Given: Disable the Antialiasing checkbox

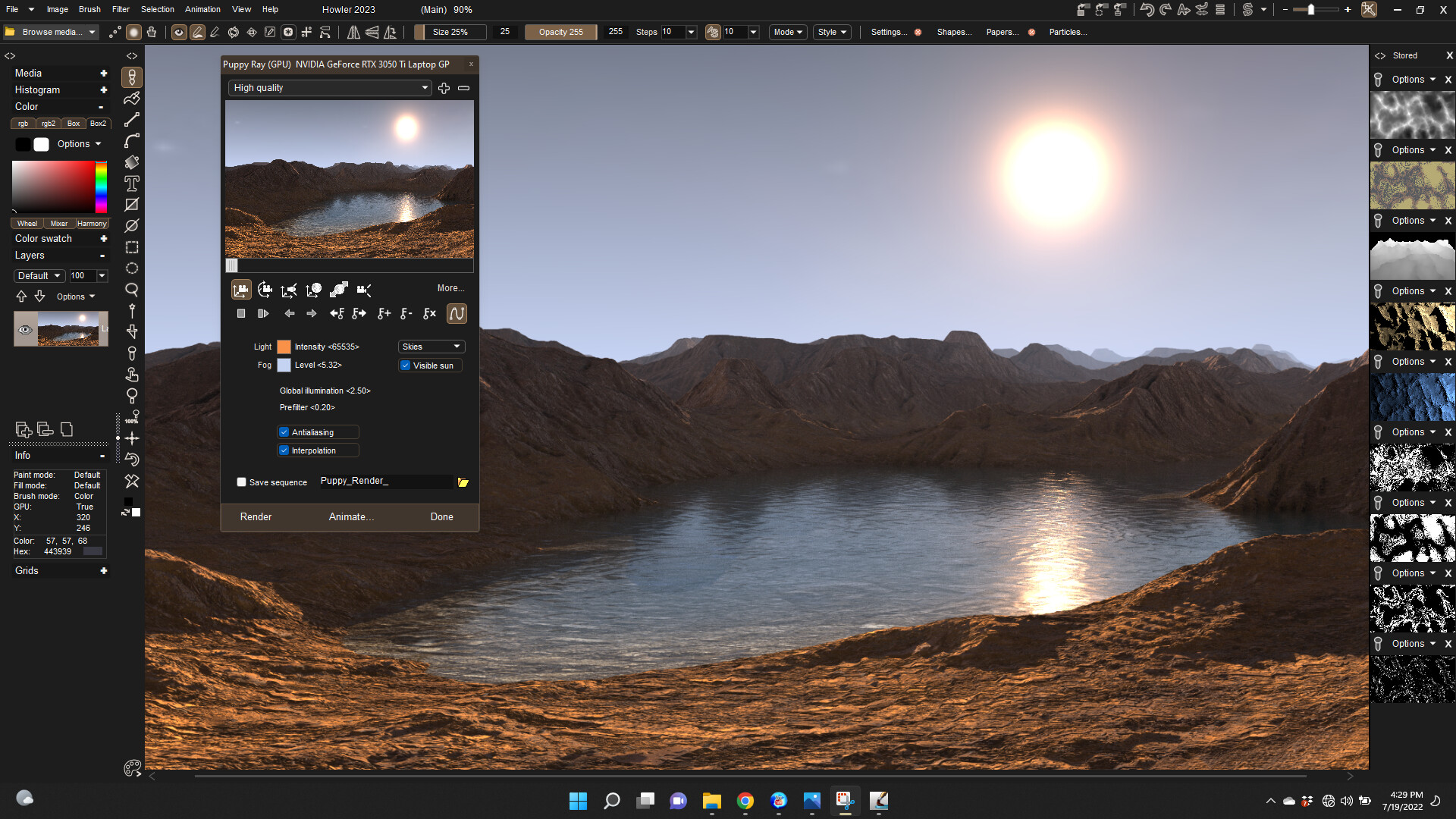Looking at the screenshot, I should pos(284,431).
